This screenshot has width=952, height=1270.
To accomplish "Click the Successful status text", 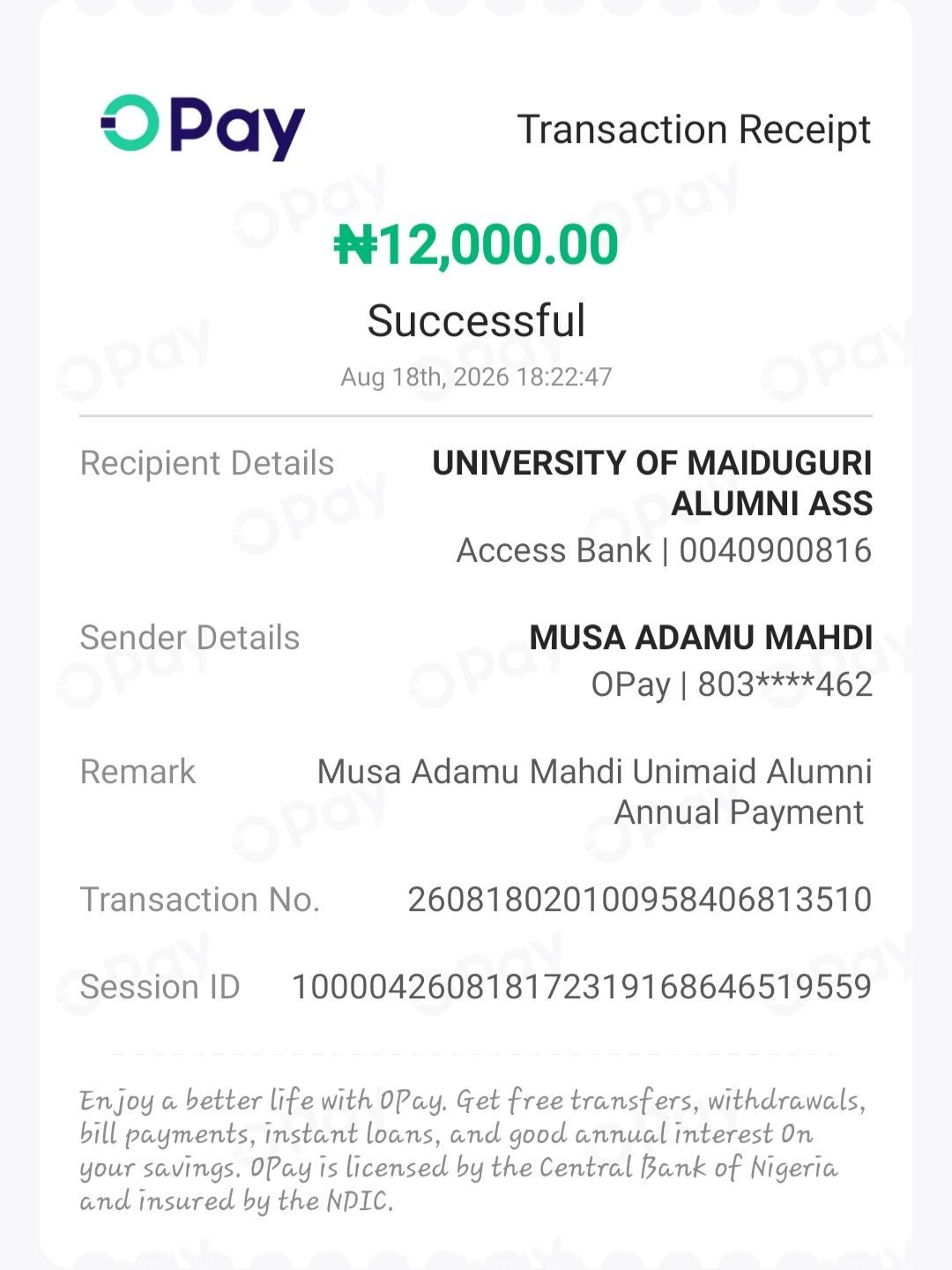I will (x=476, y=320).
